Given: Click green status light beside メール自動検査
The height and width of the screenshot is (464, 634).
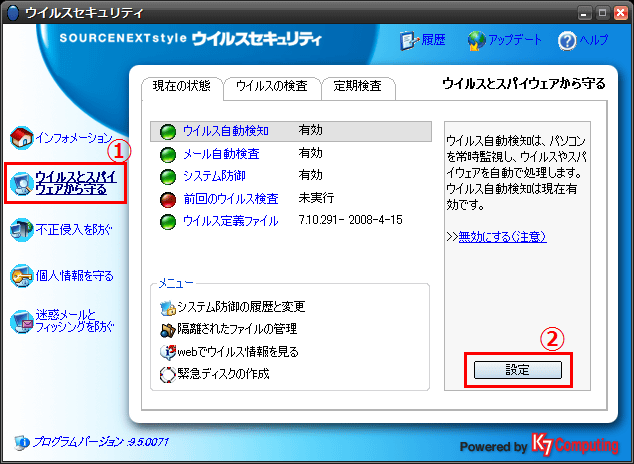Looking at the screenshot, I should coord(168,154).
